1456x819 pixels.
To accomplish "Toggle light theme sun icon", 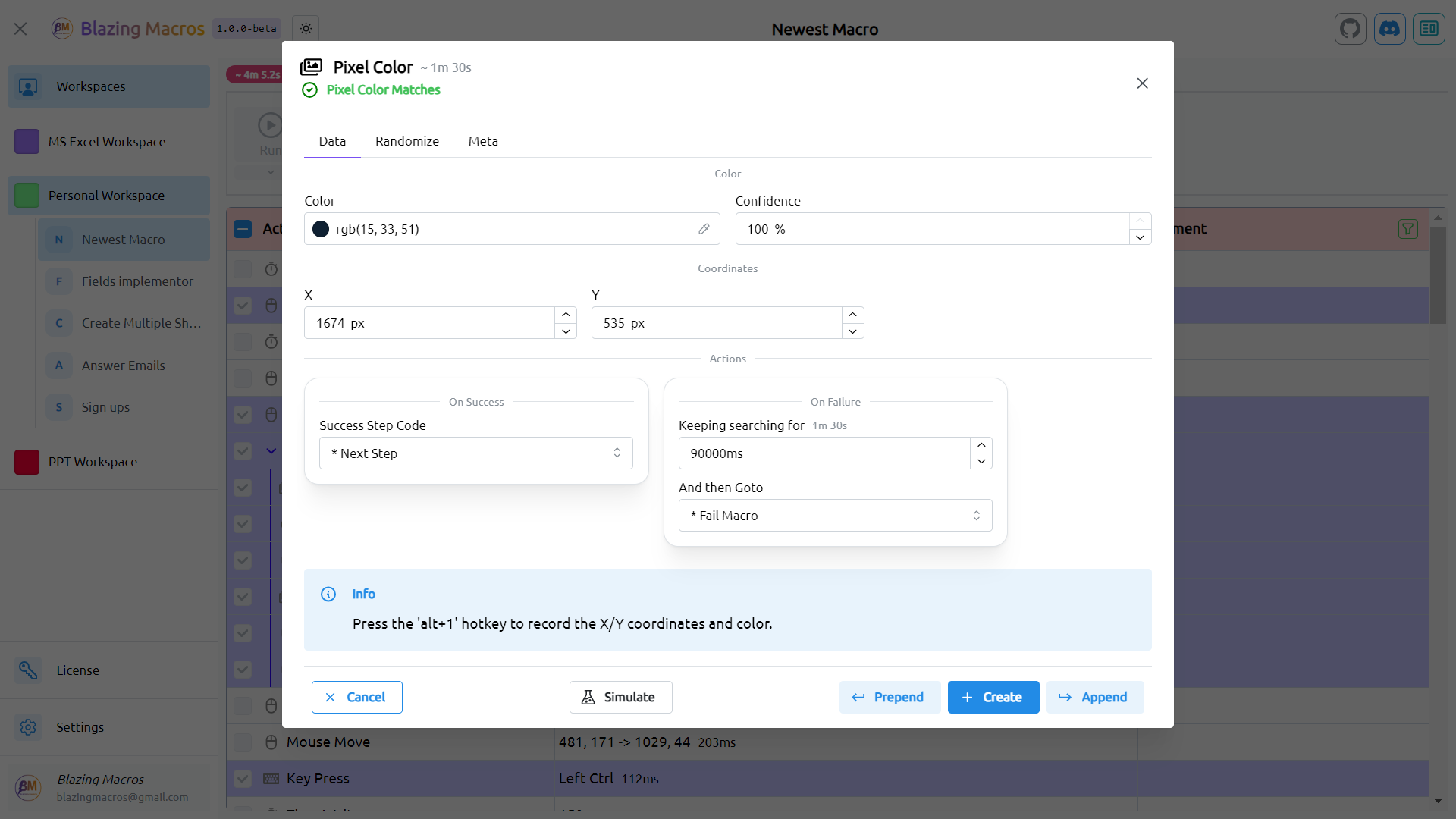I will pos(306,29).
